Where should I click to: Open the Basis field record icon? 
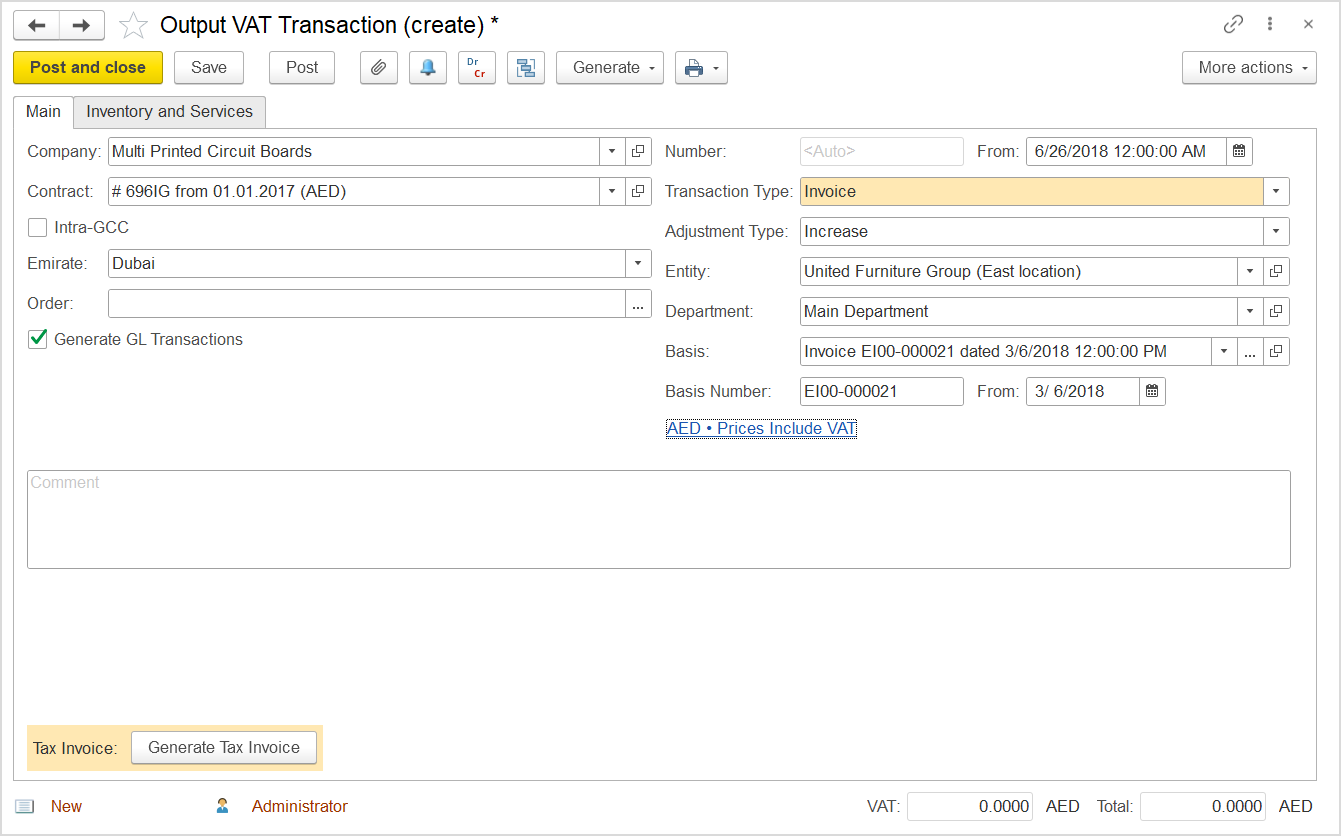[x=1276, y=352]
